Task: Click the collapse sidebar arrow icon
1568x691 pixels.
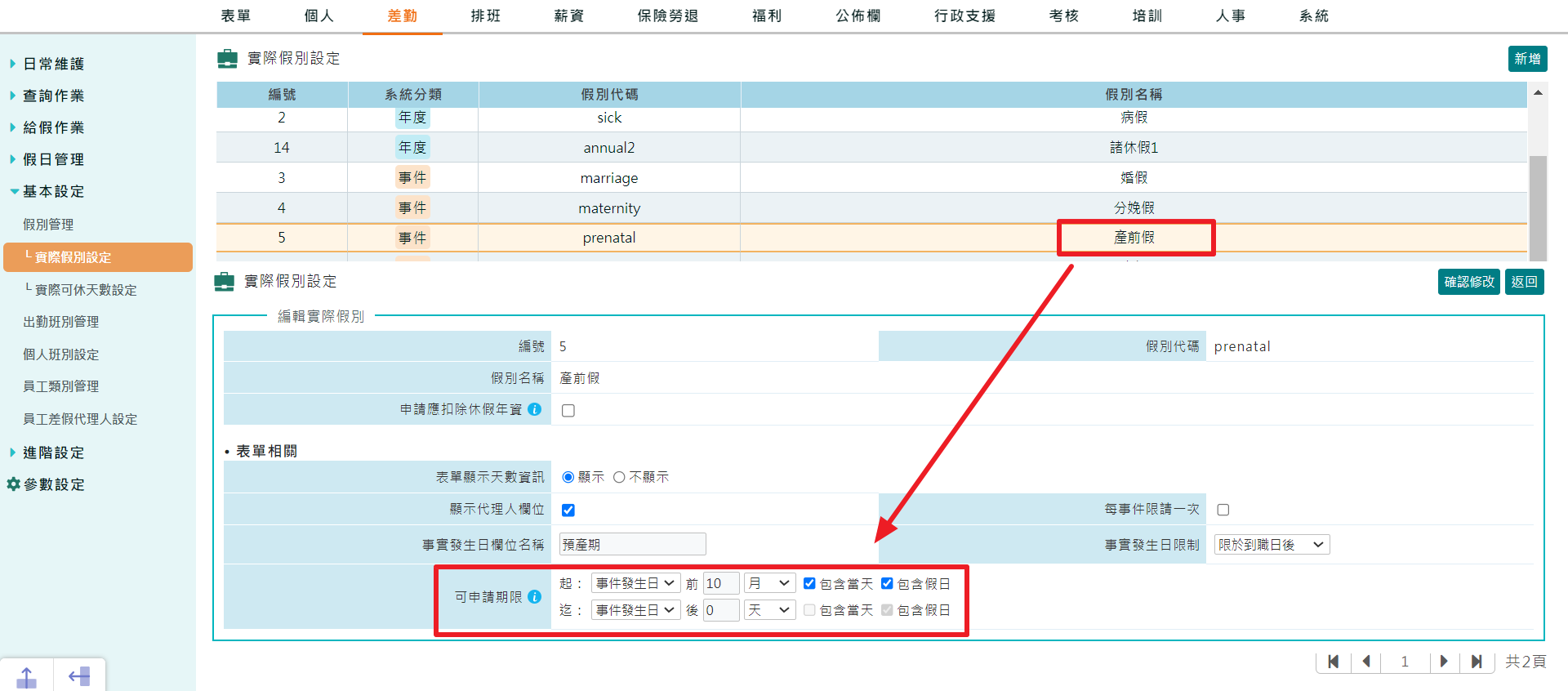Action: (79, 676)
